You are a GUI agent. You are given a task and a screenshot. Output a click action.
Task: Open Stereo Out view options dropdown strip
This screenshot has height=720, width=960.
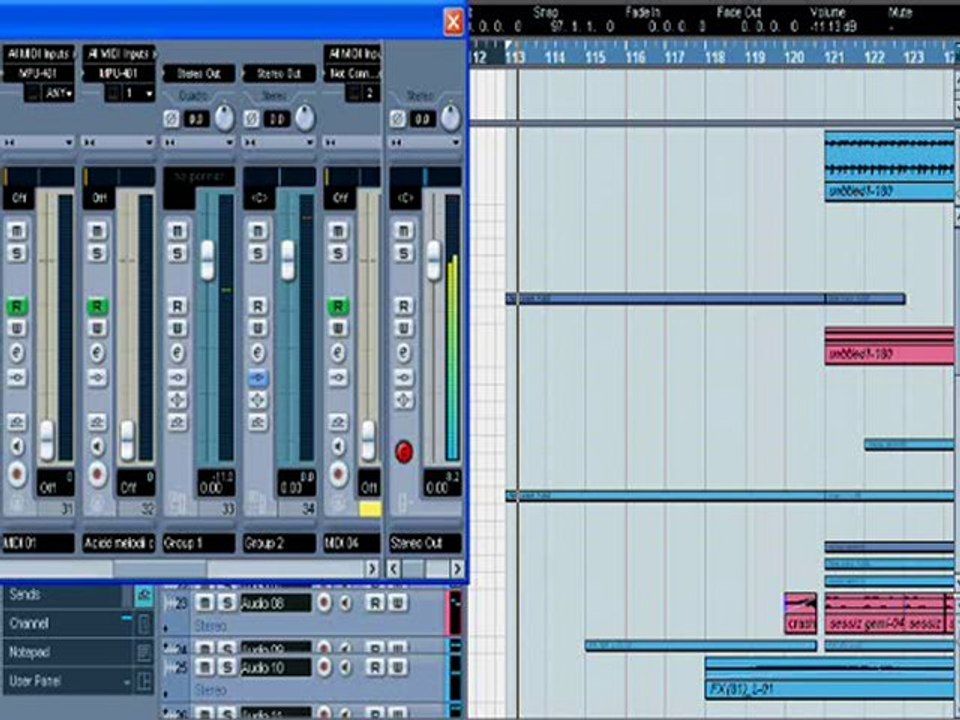pos(426,142)
